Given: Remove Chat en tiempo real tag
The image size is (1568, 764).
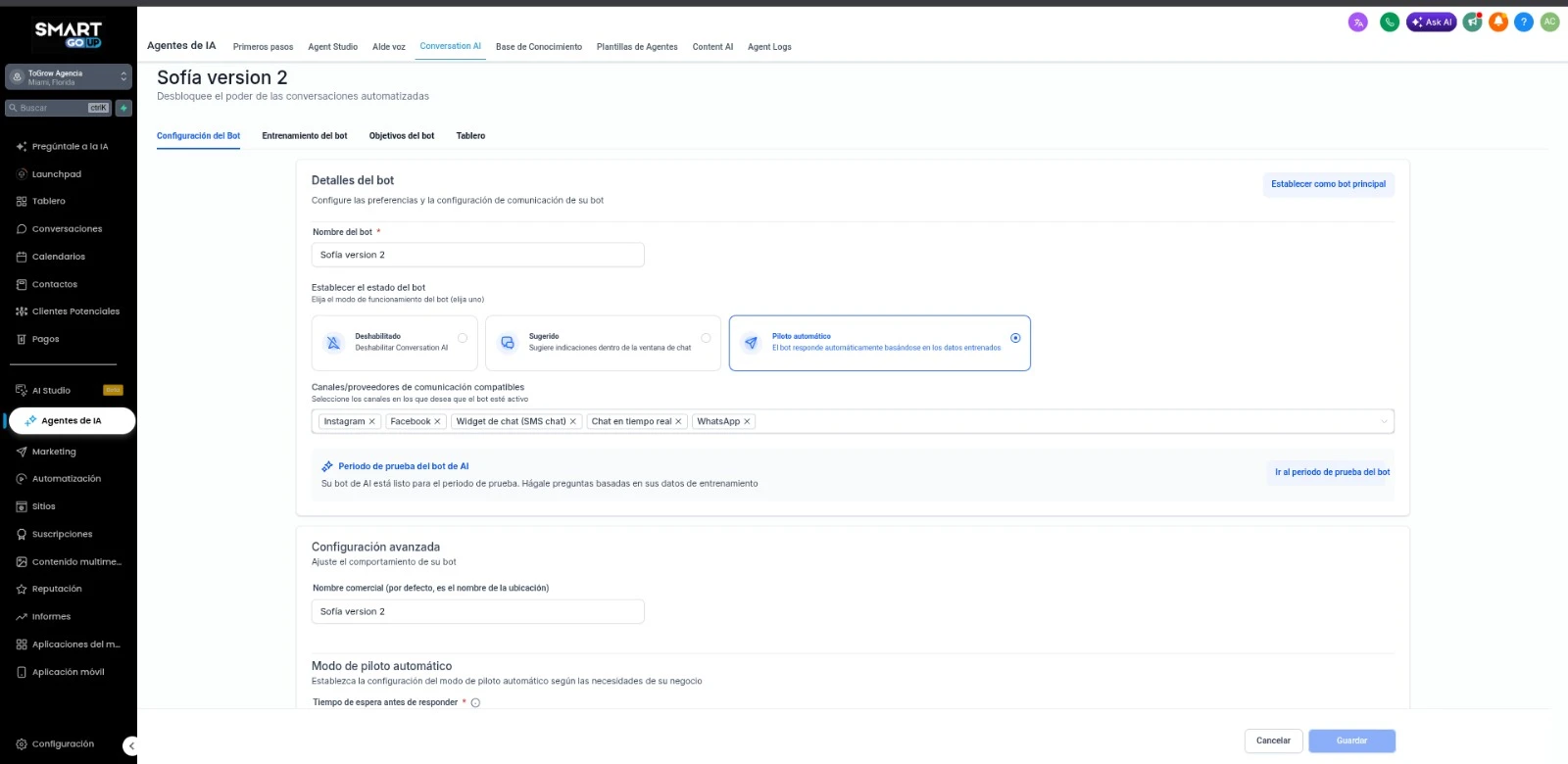Looking at the screenshot, I should 678,421.
